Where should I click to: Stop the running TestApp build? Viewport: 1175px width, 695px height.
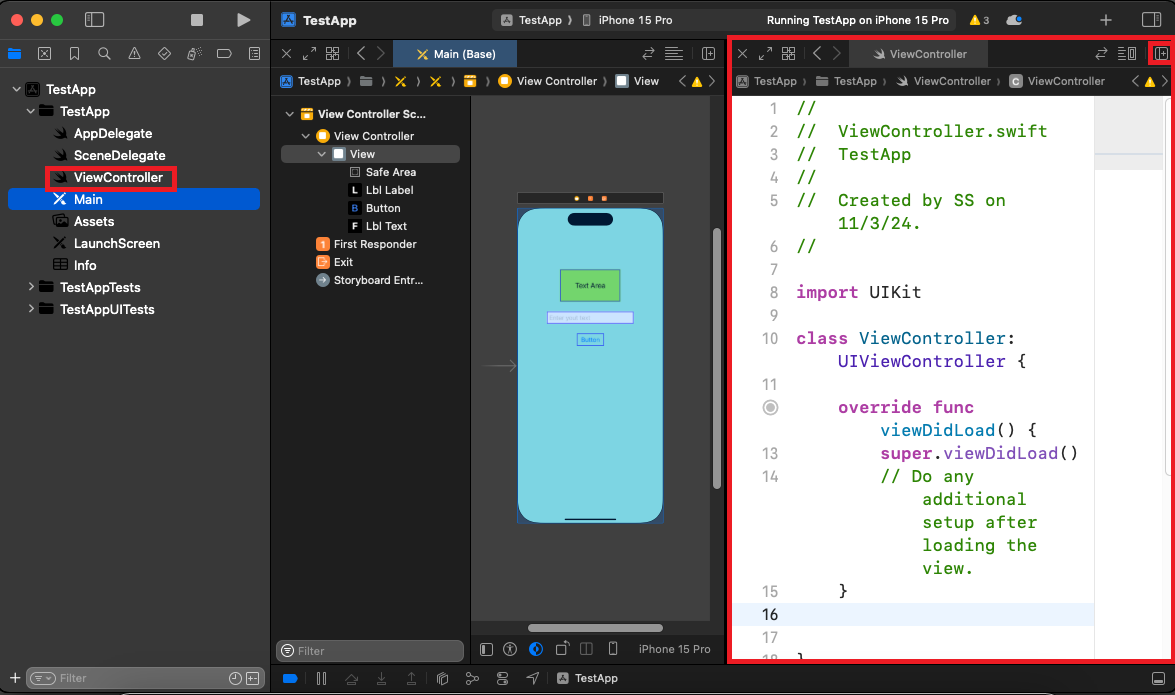tap(197, 20)
